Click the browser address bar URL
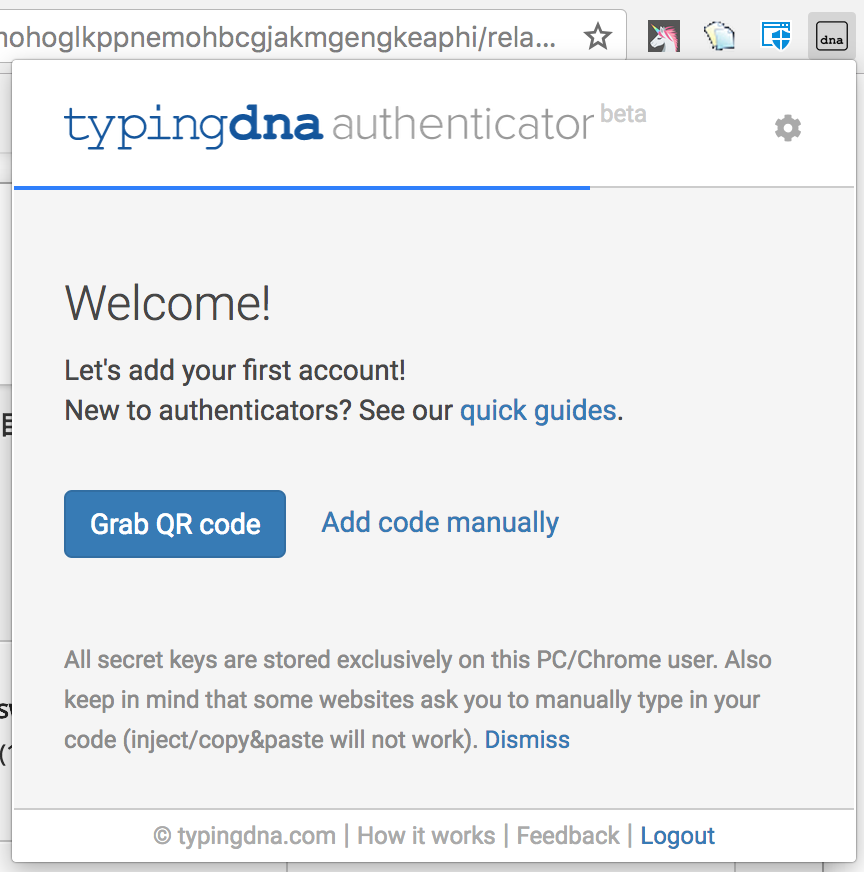Screen dimensions: 864x872 278,37
